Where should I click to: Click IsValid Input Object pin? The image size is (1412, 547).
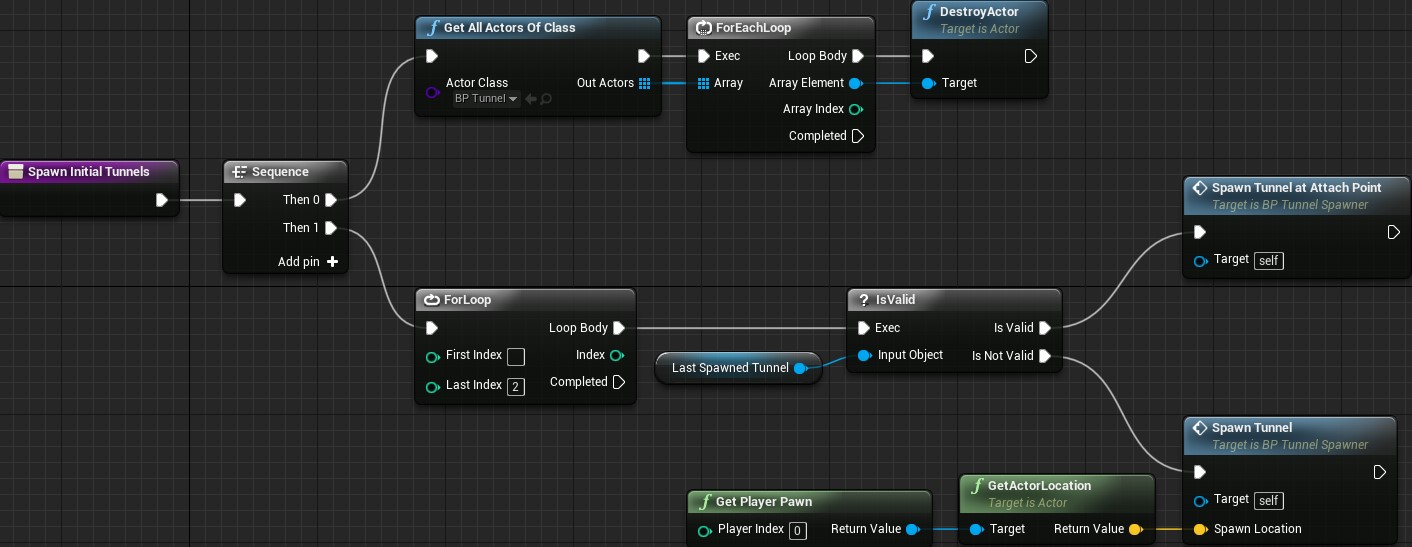(x=864, y=355)
